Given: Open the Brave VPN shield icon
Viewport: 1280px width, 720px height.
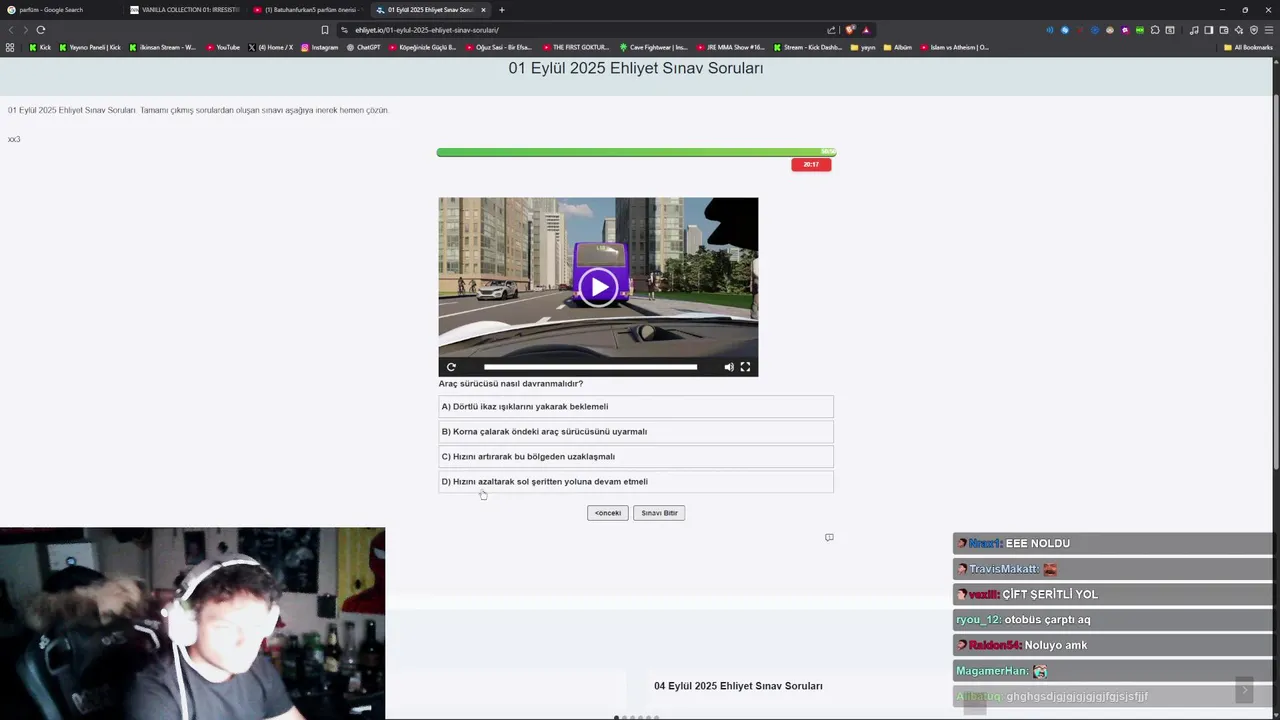Looking at the screenshot, I should click(x=1254, y=30).
